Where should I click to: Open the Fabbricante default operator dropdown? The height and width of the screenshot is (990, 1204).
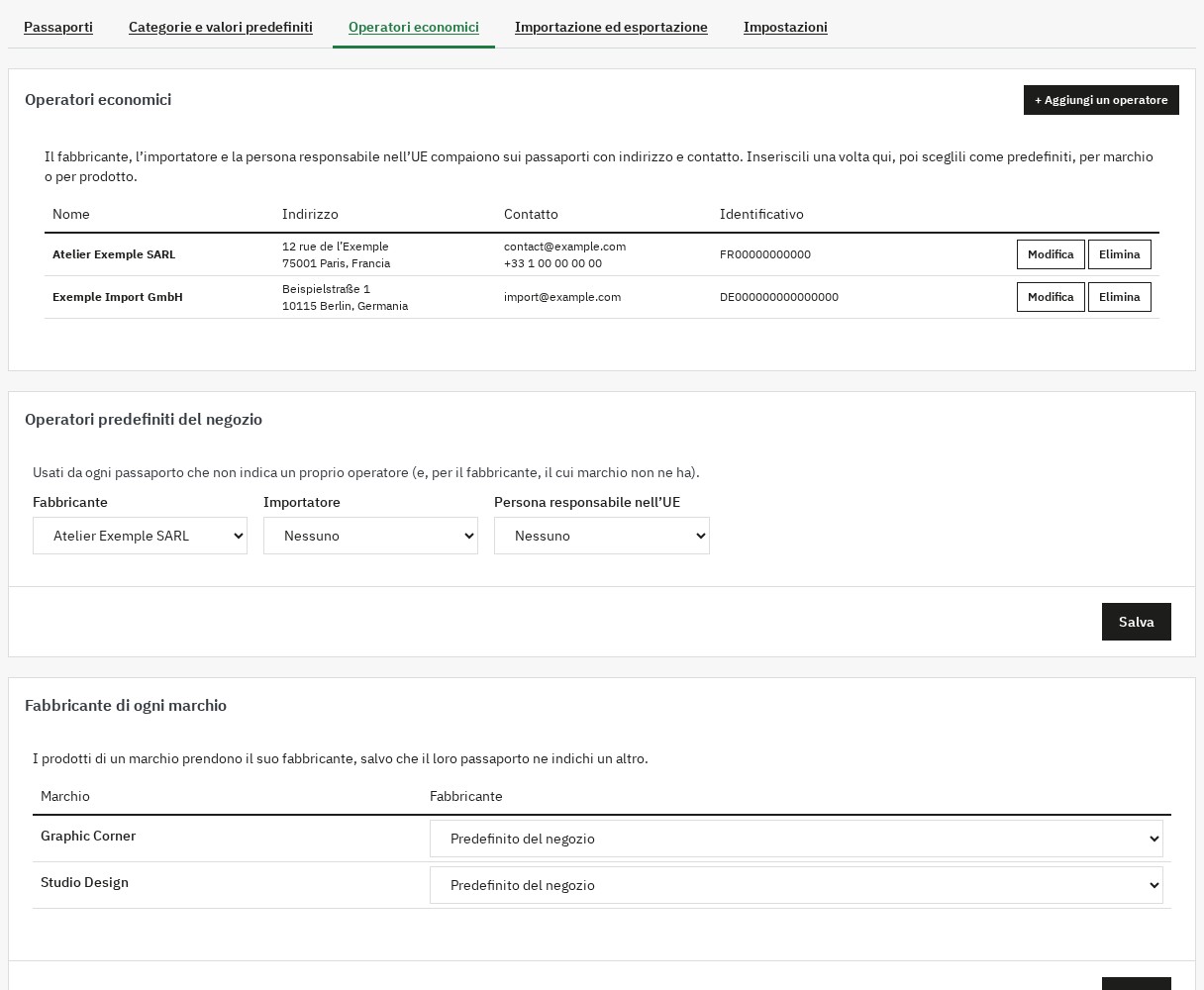click(140, 536)
